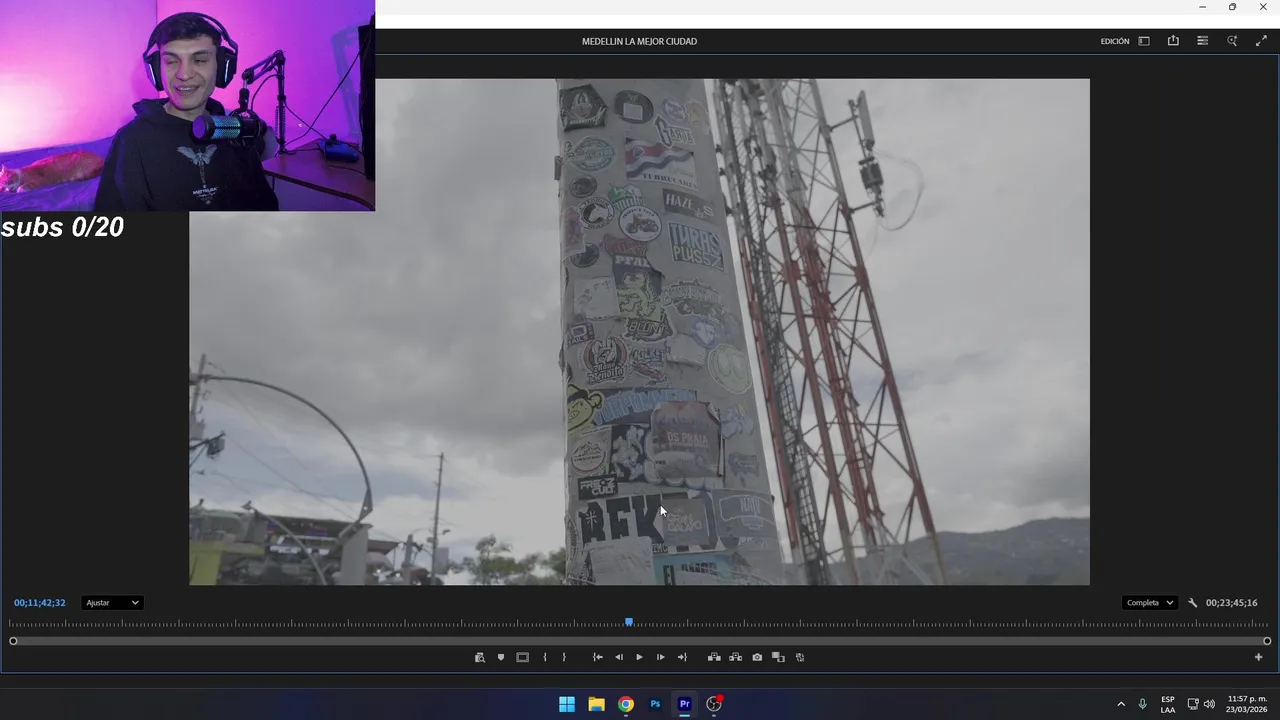Add a marker with the marker icon
Image resolution: width=1280 pixels, height=720 pixels.
(501, 657)
